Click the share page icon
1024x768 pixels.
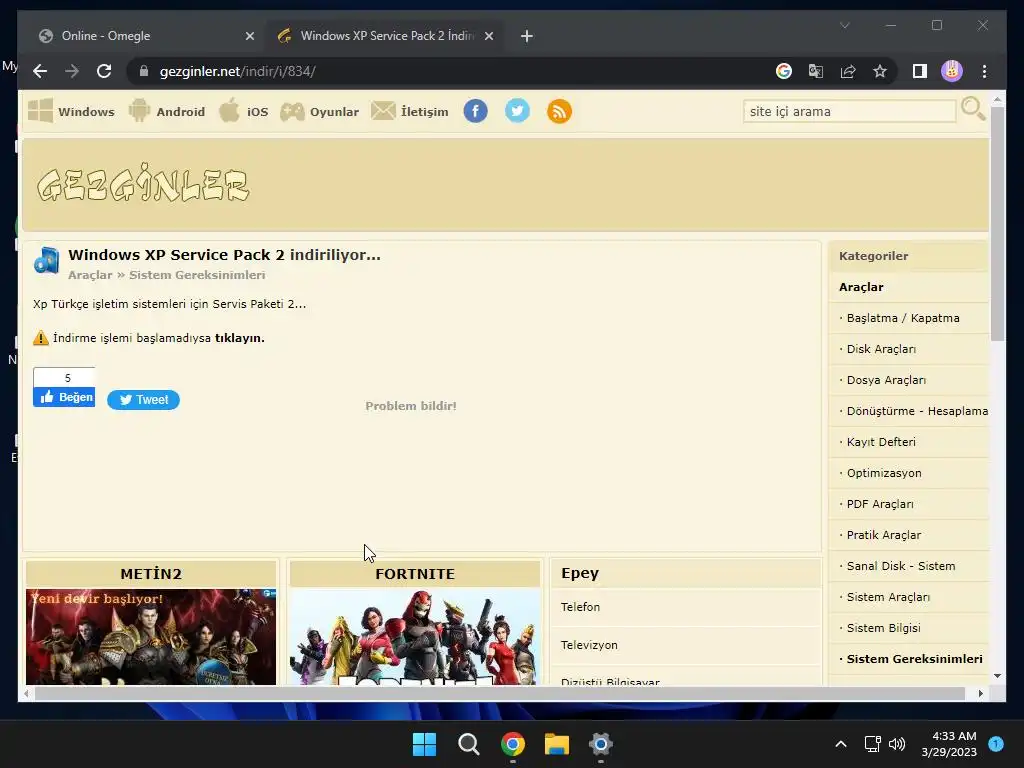point(848,71)
